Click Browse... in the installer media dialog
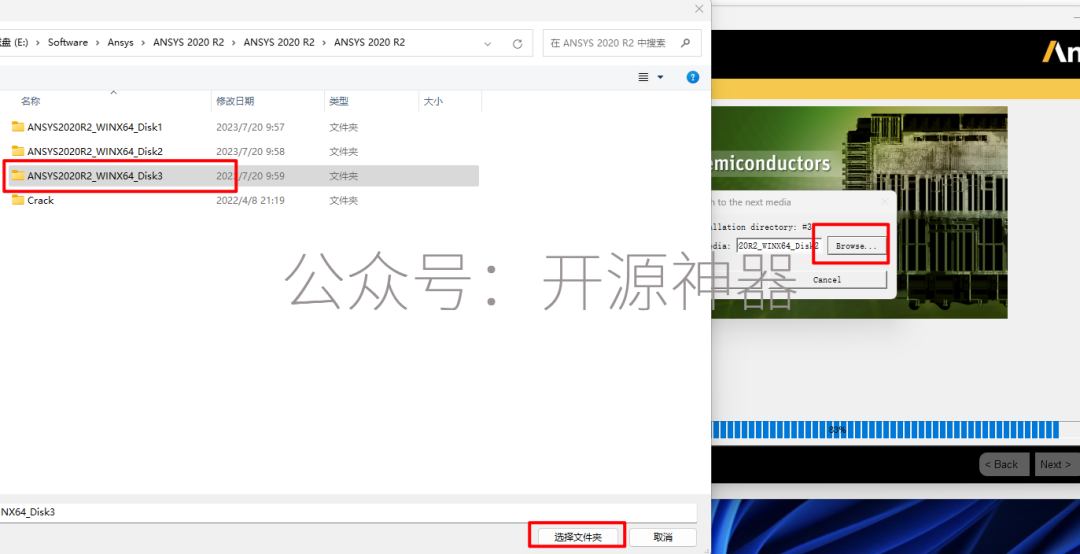The height and width of the screenshot is (554, 1080). [856, 245]
